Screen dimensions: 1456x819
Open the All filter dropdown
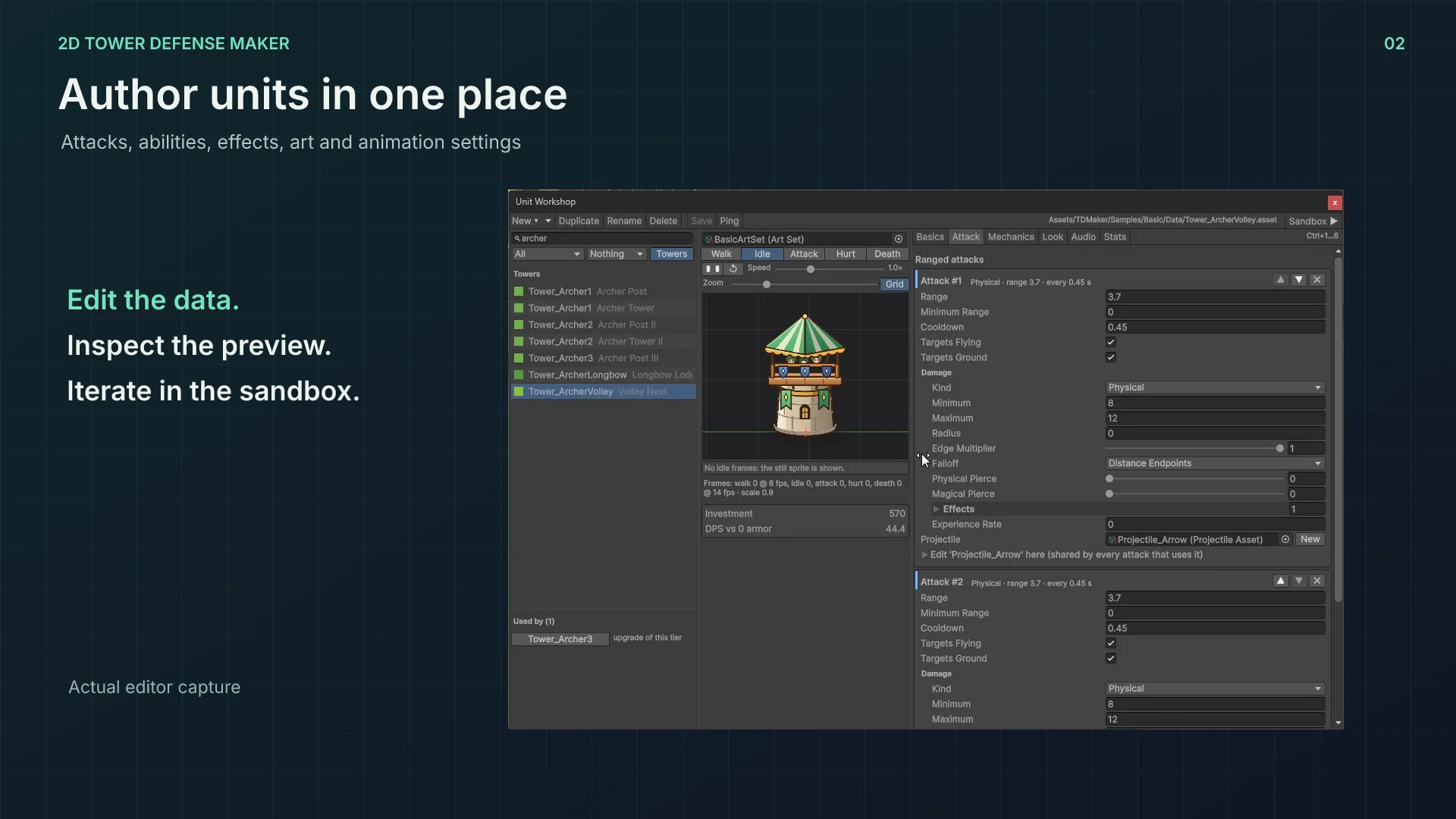click(x=548, y=254)
